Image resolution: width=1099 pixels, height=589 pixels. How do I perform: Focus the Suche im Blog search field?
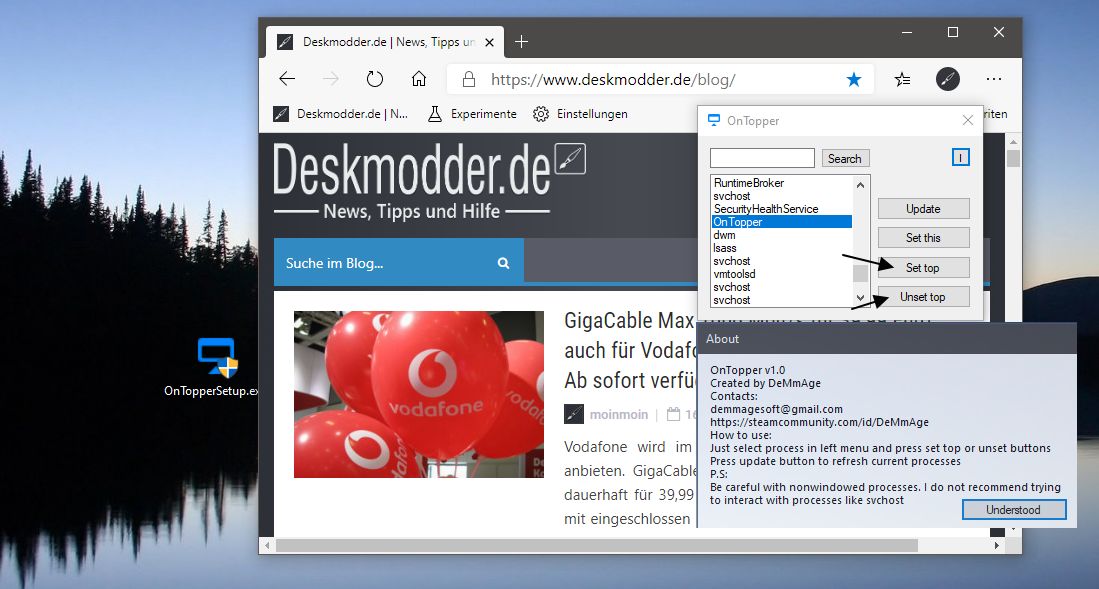pyautogui.click(x=384, y=263)
